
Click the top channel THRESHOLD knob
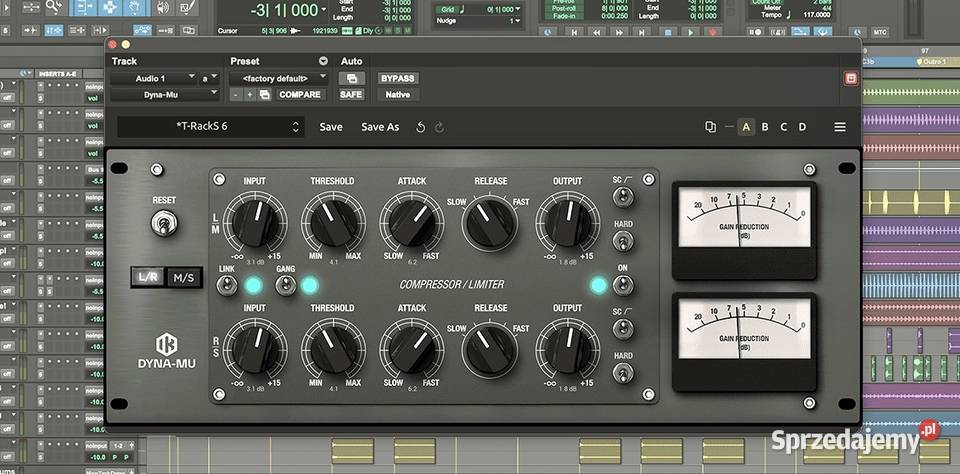333,220
